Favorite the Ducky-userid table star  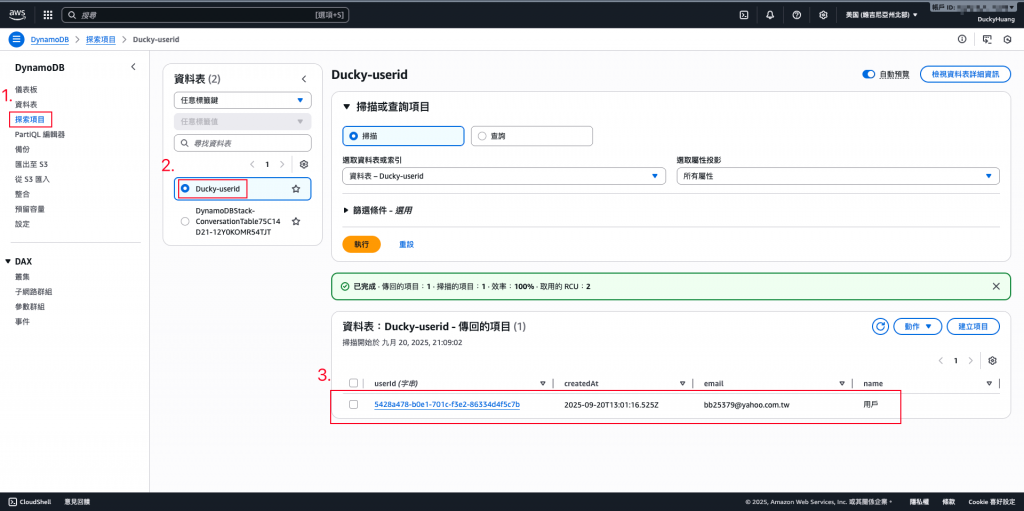296,188
